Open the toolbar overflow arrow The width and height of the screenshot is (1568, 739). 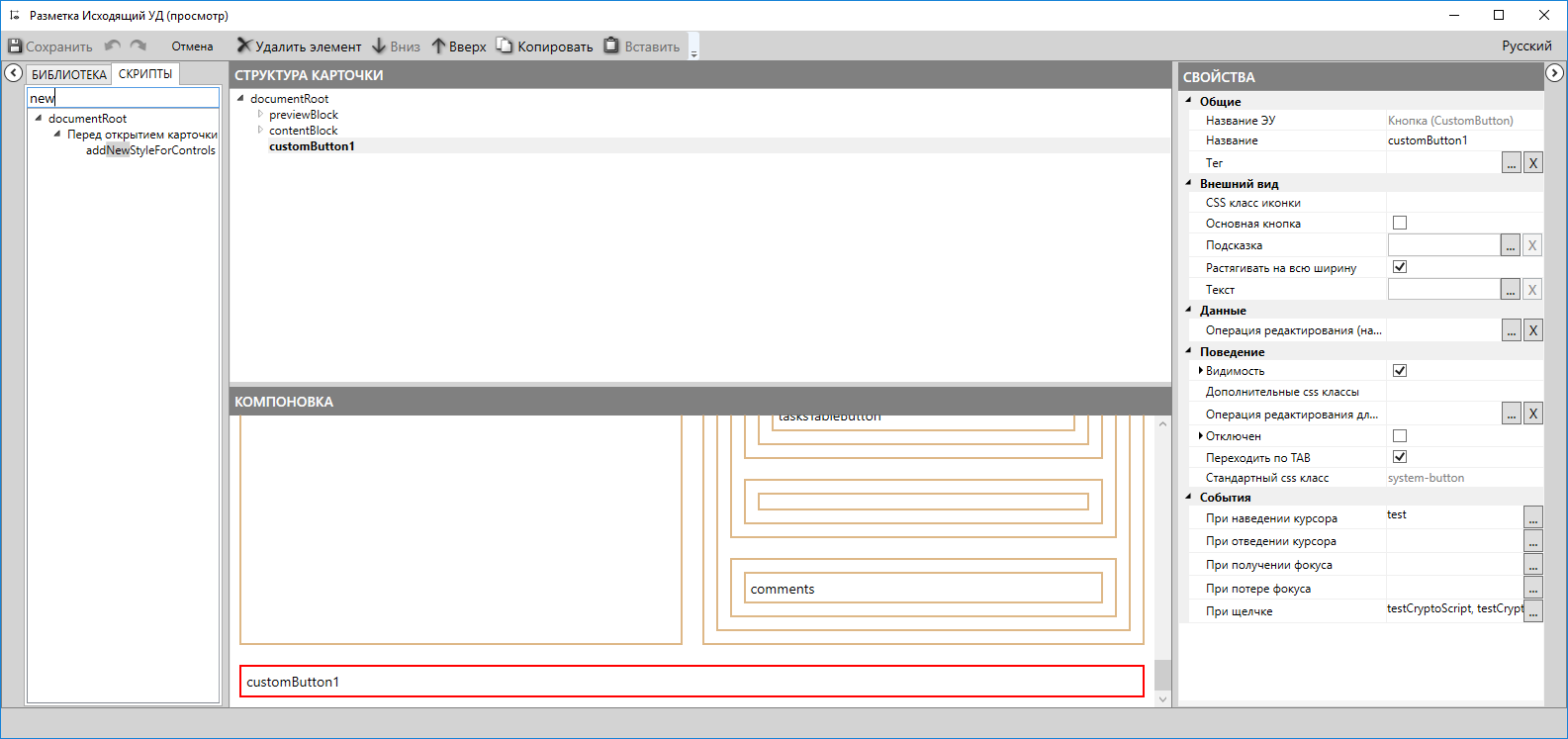point(693,47)
